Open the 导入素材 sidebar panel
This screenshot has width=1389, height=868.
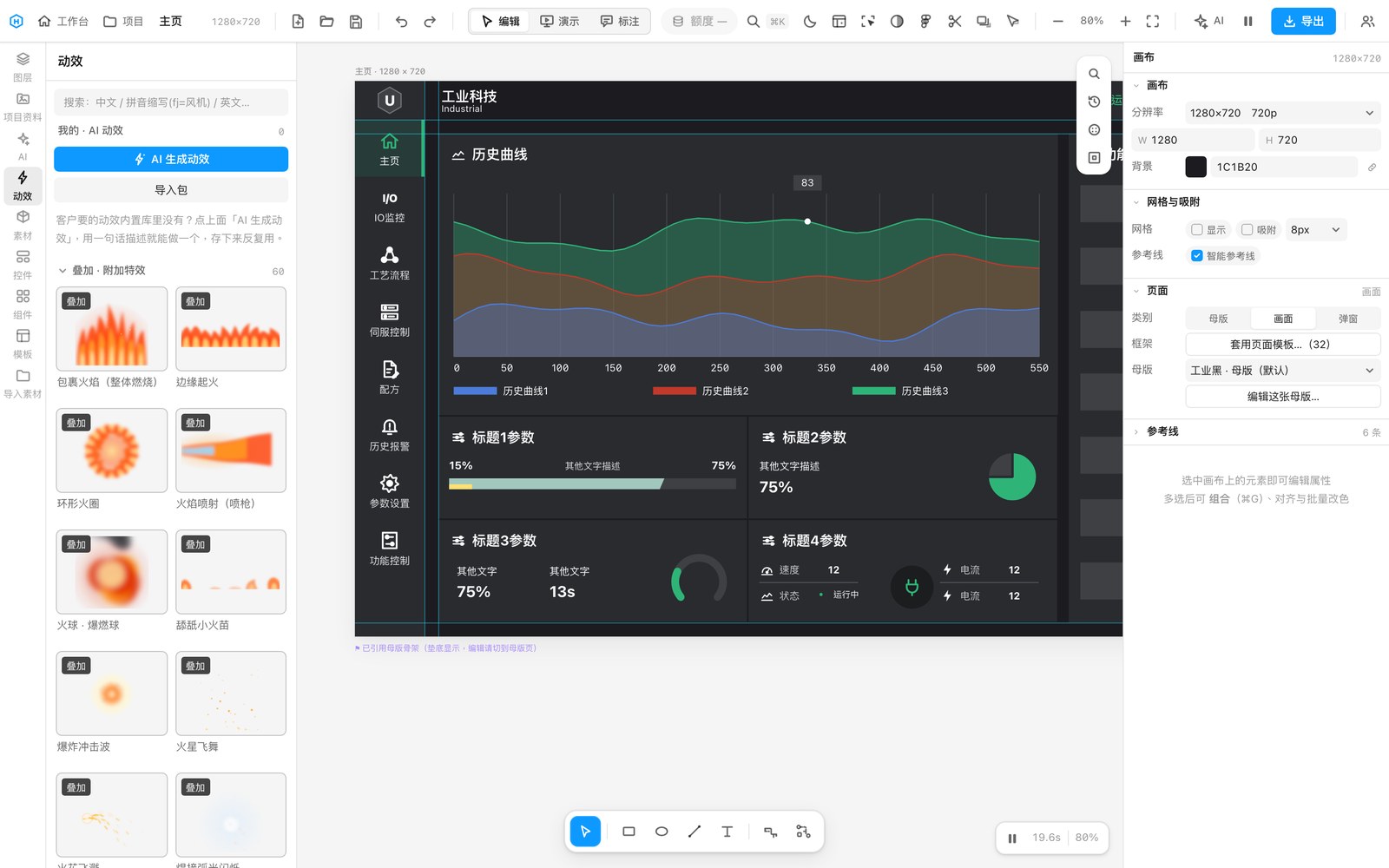[x=23, y=384]
